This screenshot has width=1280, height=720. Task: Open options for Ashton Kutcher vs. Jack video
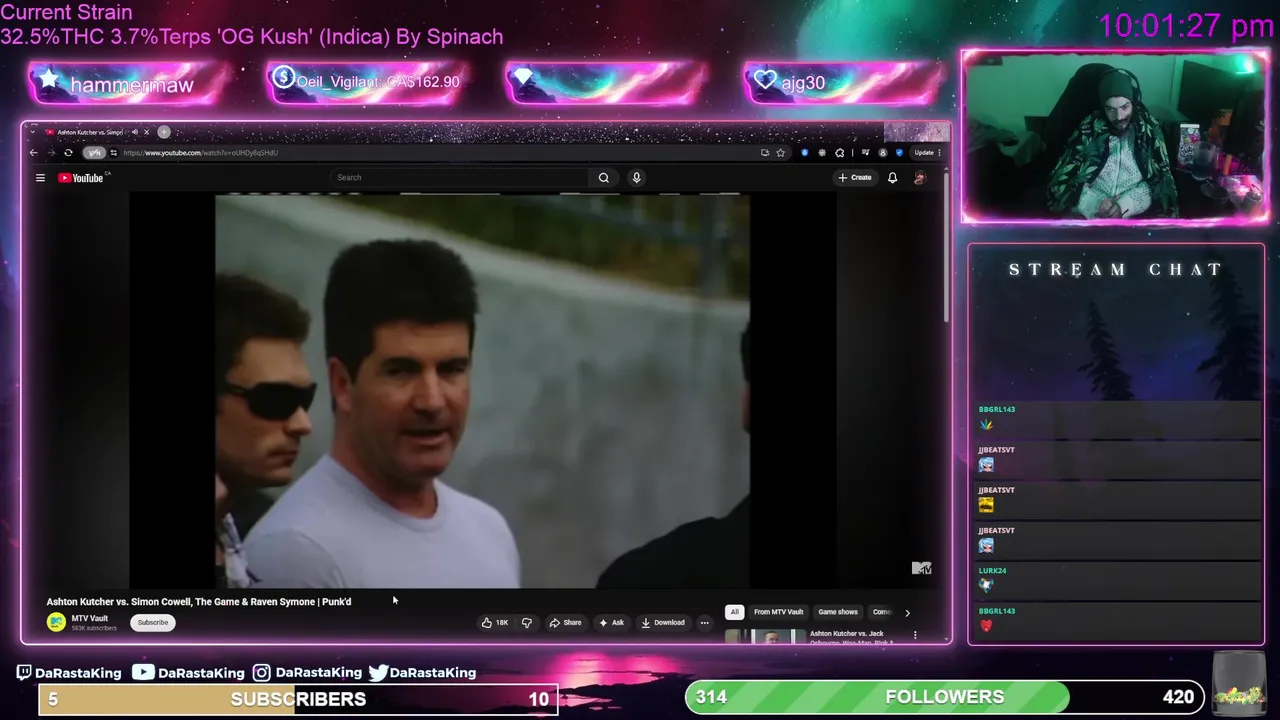(914, 635)
